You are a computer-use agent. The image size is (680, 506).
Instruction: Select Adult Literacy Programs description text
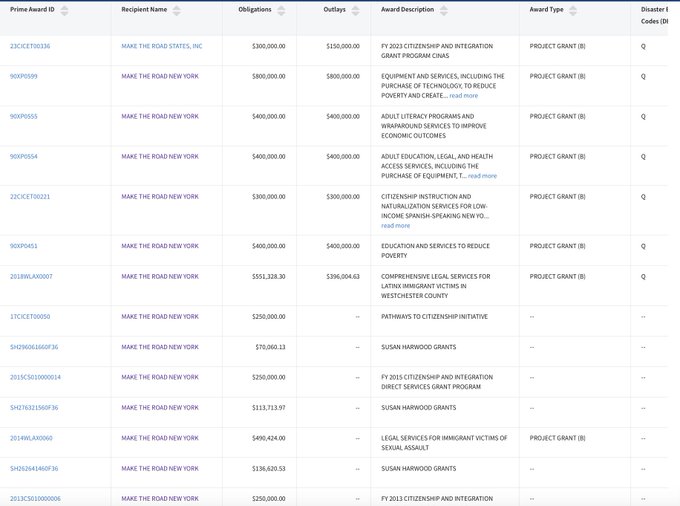point(434,126)
